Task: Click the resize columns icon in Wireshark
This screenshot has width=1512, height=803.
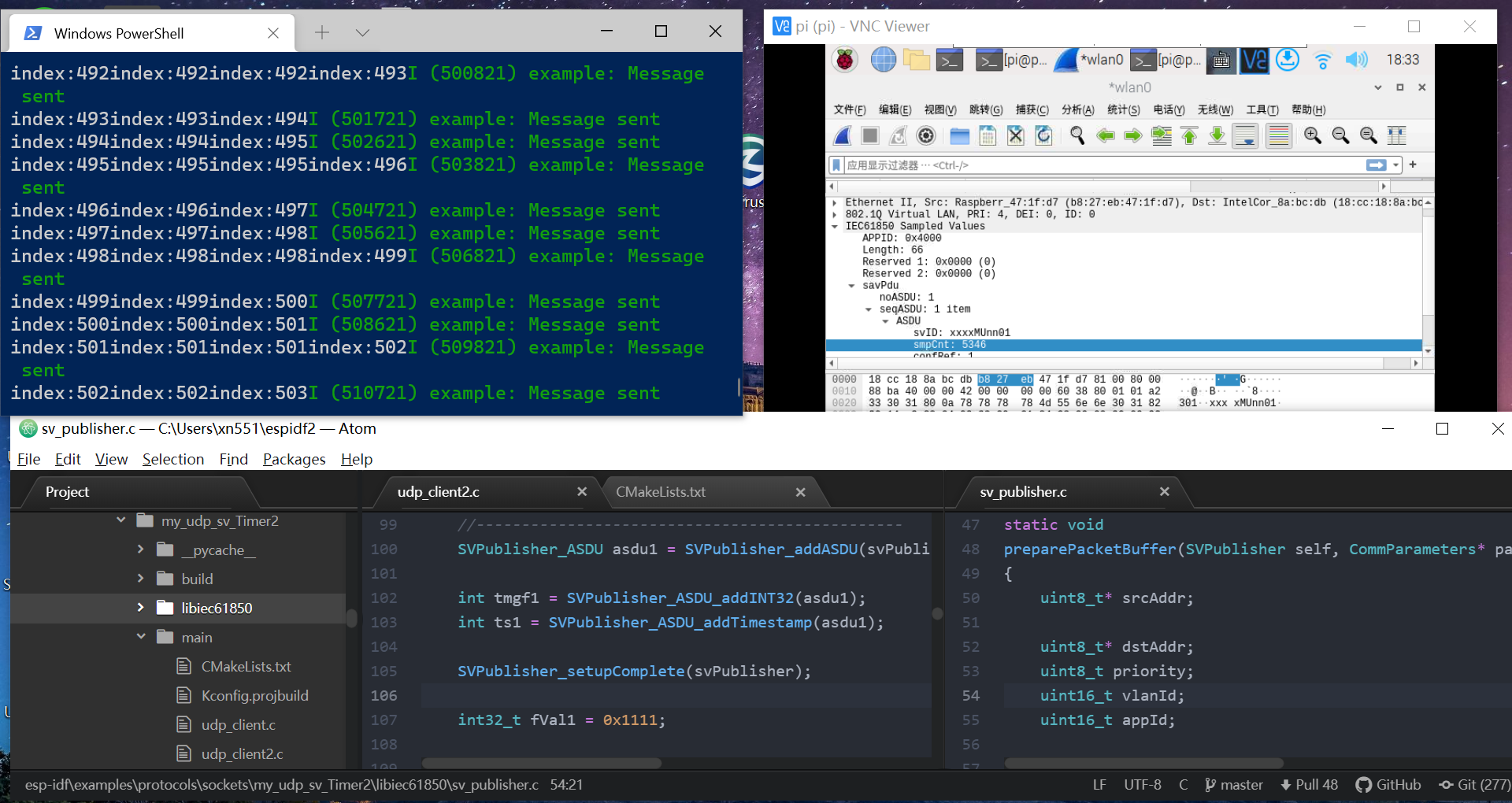Action: (x=1396, y=136)
